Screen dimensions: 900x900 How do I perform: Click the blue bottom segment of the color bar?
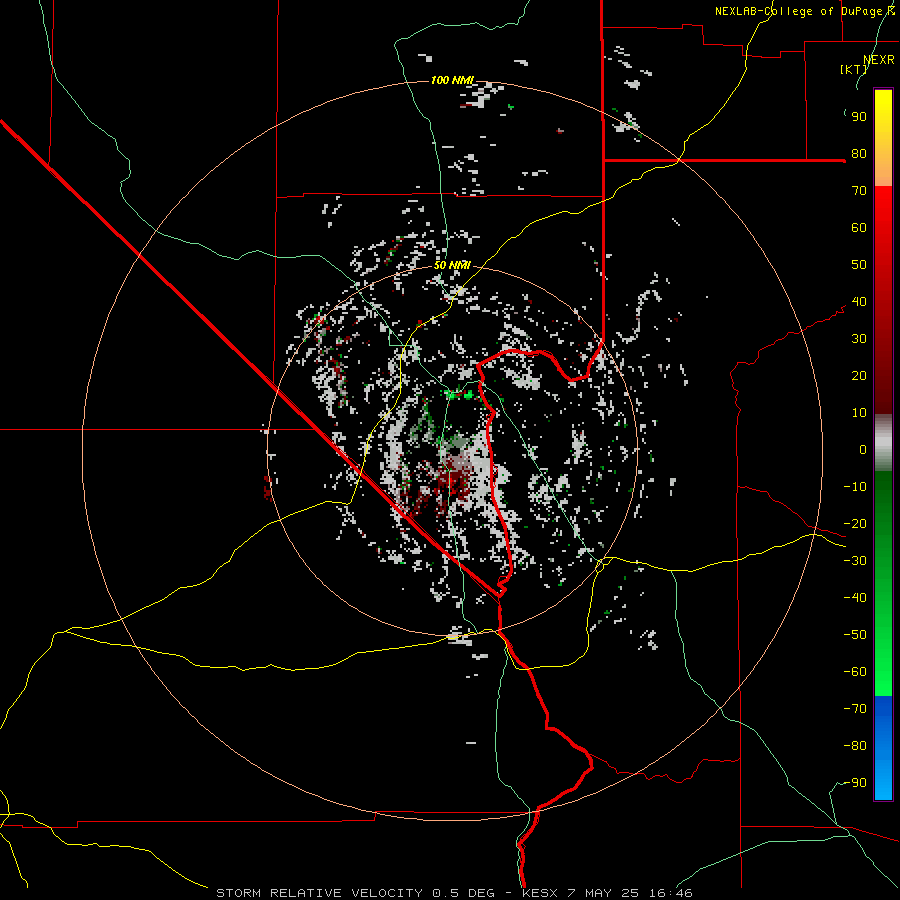click(883, 748)
